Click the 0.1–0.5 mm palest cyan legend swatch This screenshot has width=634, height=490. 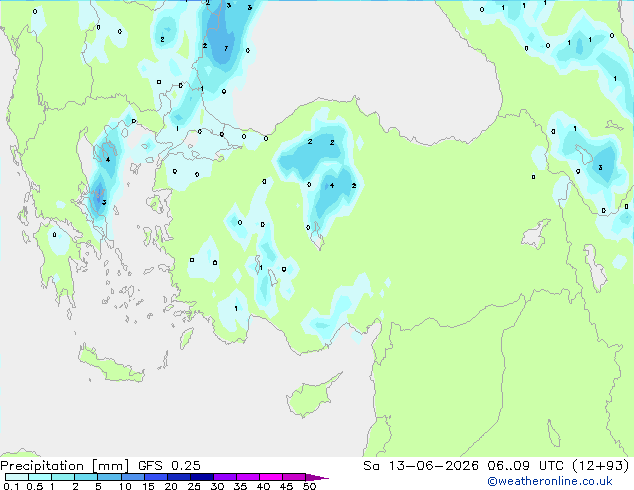tap(17, 477)
